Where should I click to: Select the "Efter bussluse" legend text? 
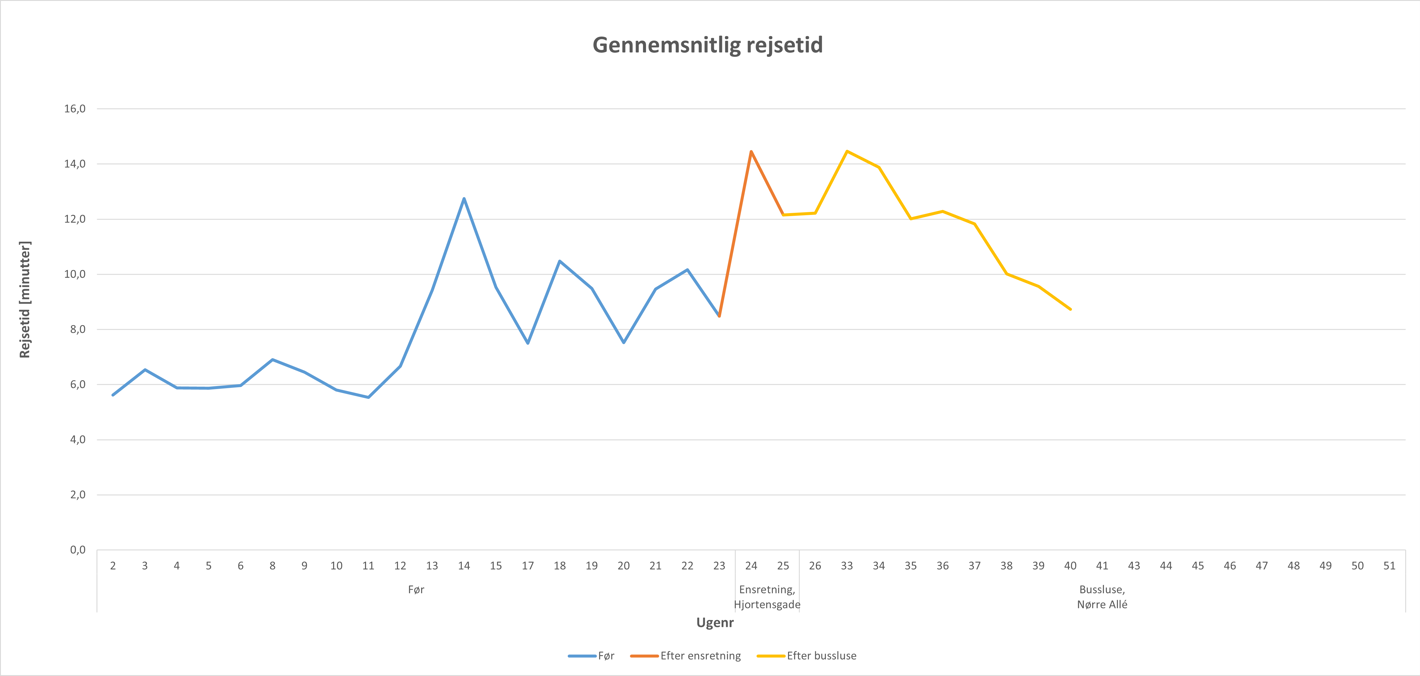[821, 656]
